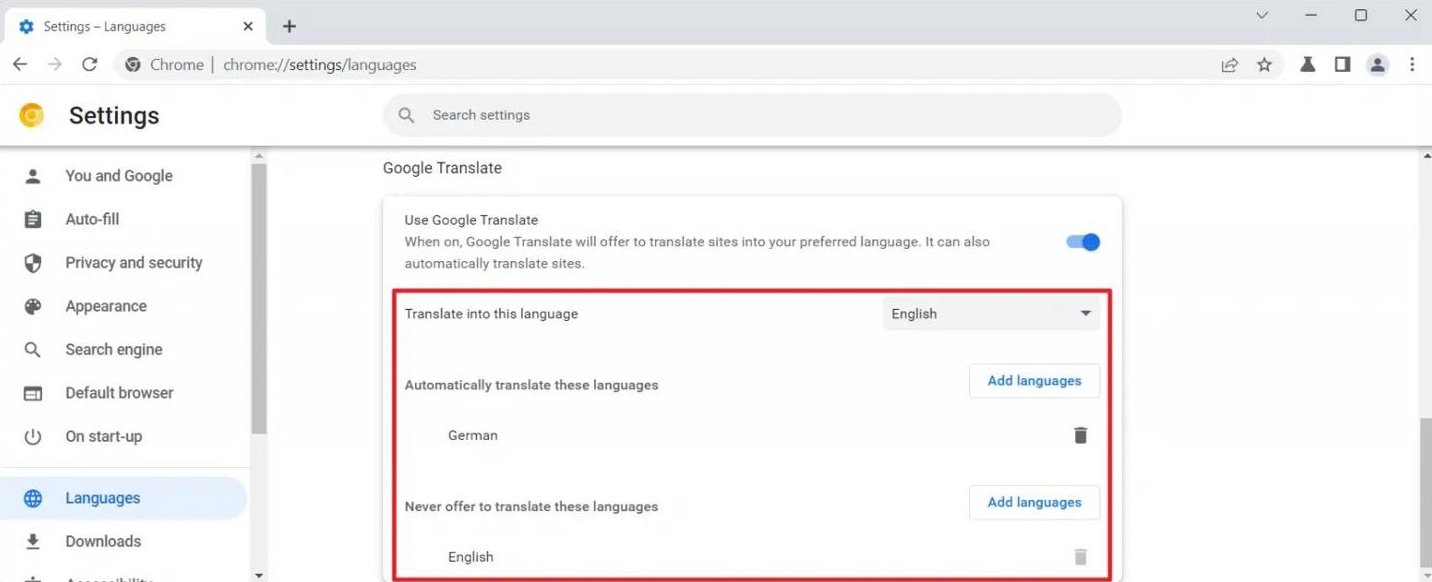Screen dimensions: 1432x582
Task: Select Languages in the sidebar
Action: pos(123,498)
